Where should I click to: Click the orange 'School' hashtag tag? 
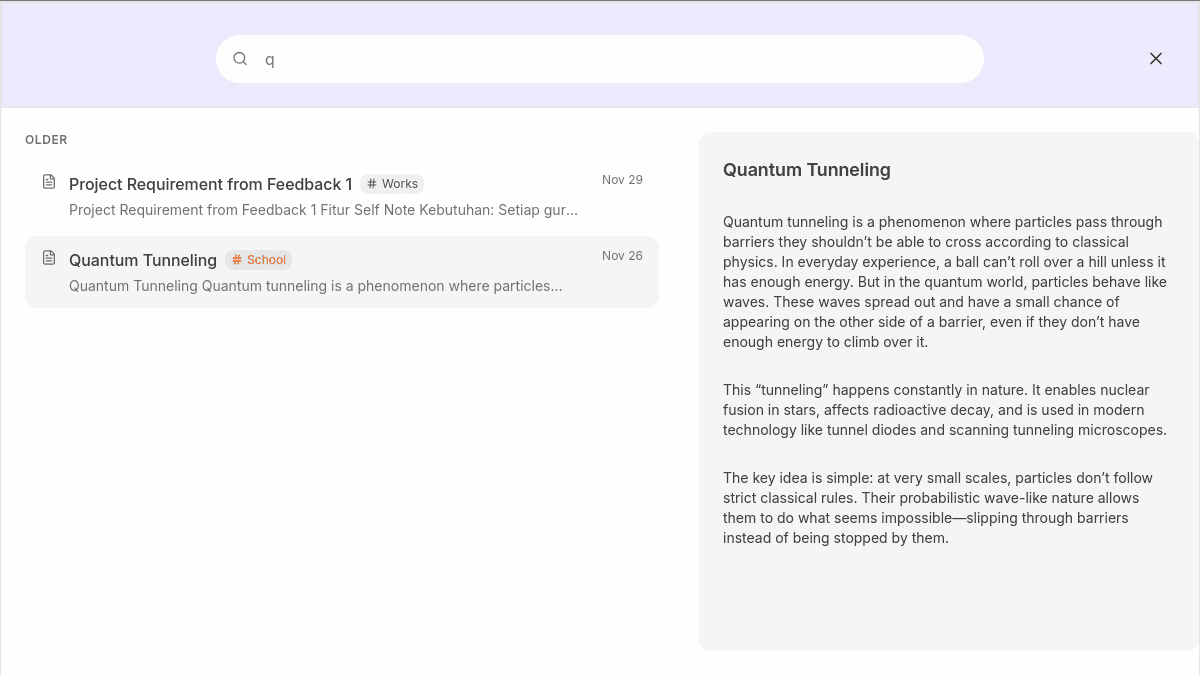tap(258, 260)
